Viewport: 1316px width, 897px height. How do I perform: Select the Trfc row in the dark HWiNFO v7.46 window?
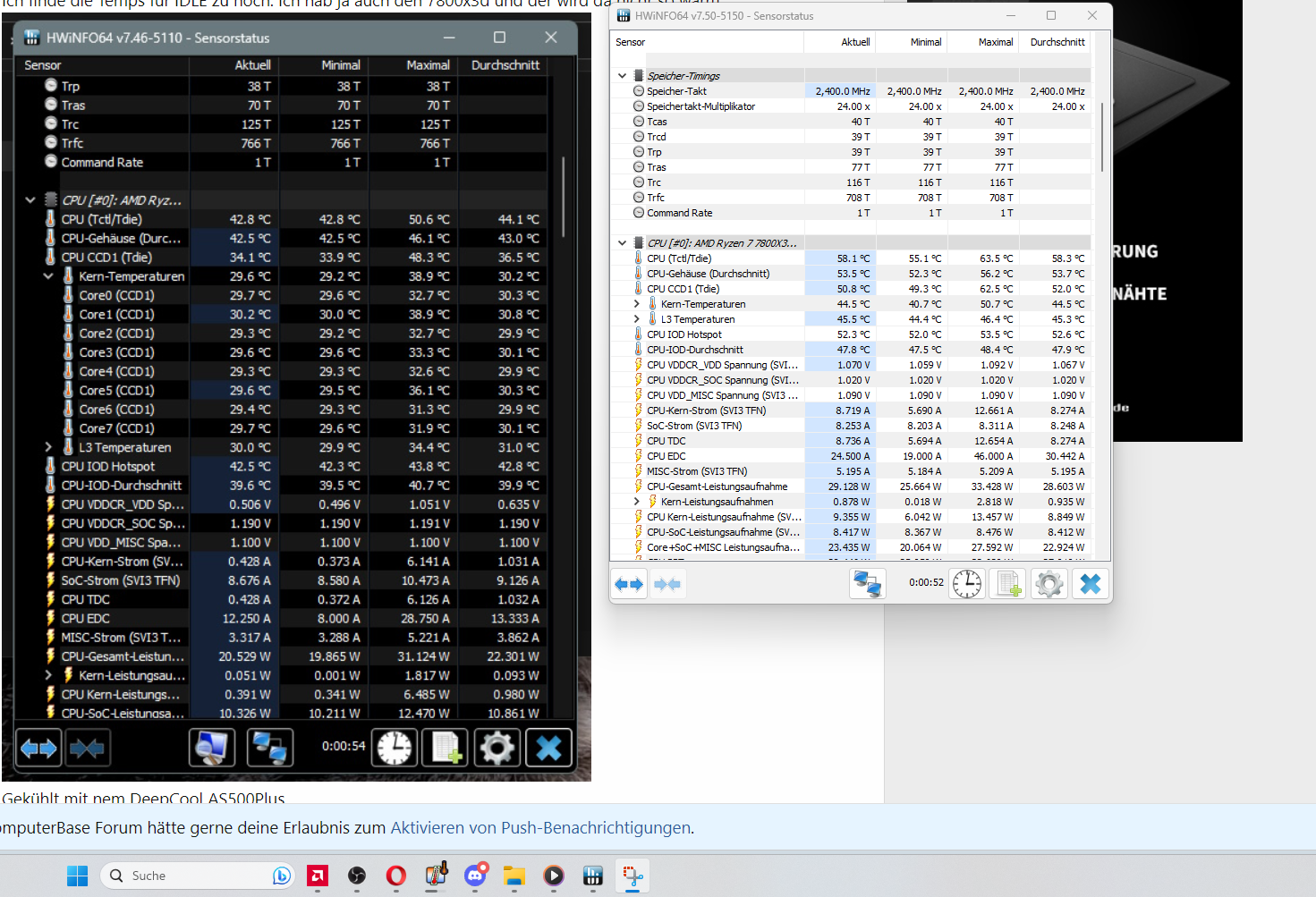click(282, 143)
